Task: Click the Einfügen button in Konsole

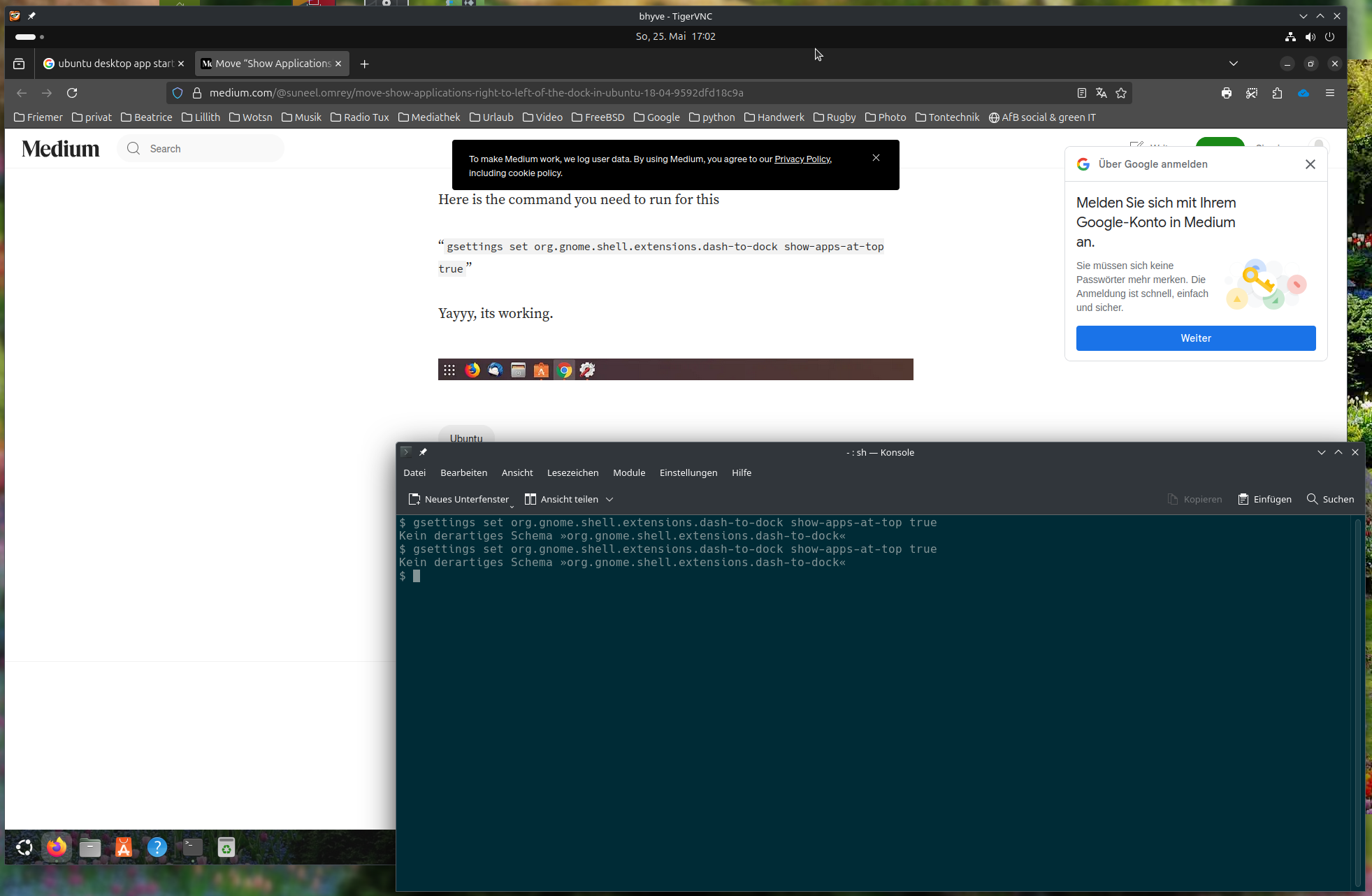Action: (x=1264, y=499)
